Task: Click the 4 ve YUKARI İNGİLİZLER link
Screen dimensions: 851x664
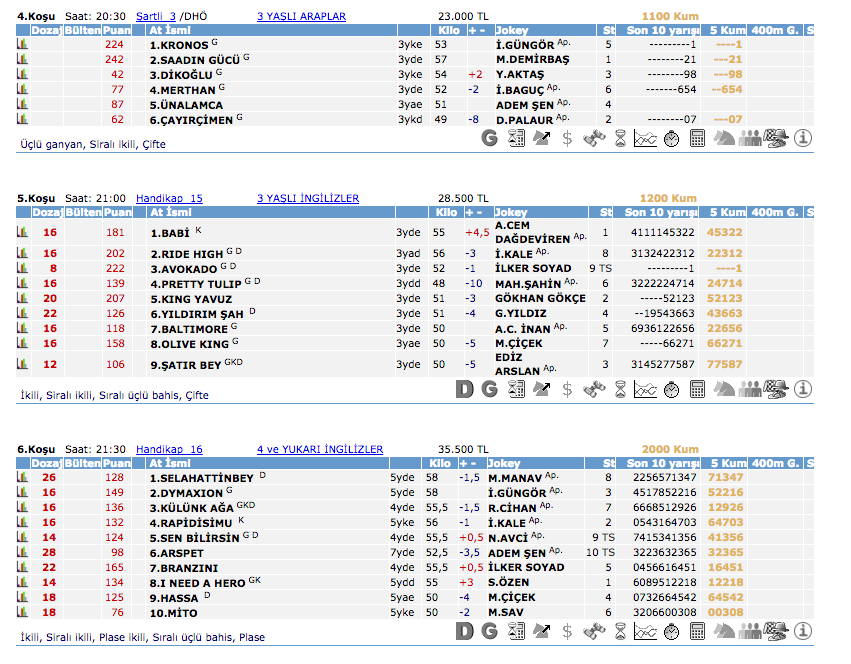Action: (319, 450)
